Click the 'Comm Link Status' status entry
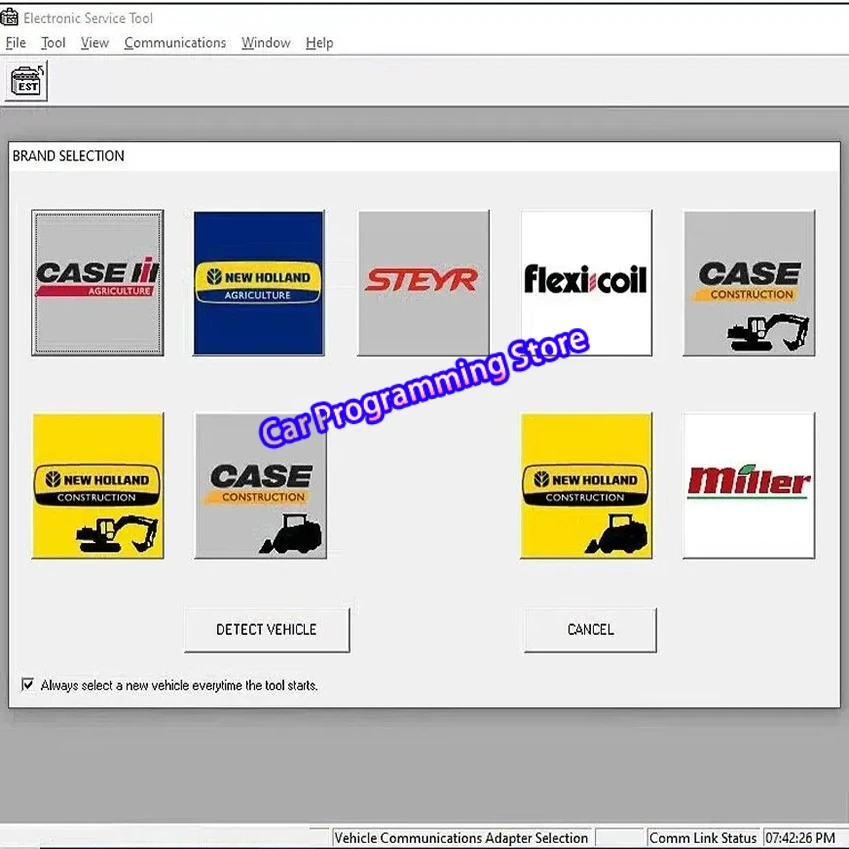 point(703,838)
